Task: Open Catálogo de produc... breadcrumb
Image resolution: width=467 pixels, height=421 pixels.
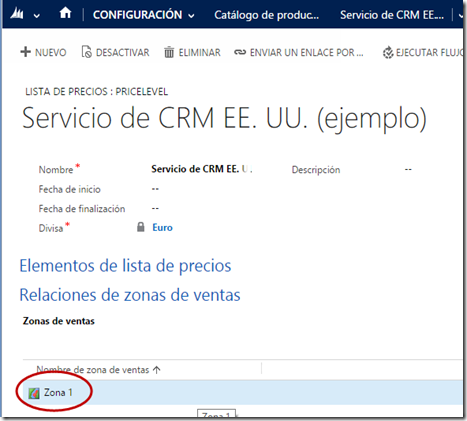Action: click(266, 15)
